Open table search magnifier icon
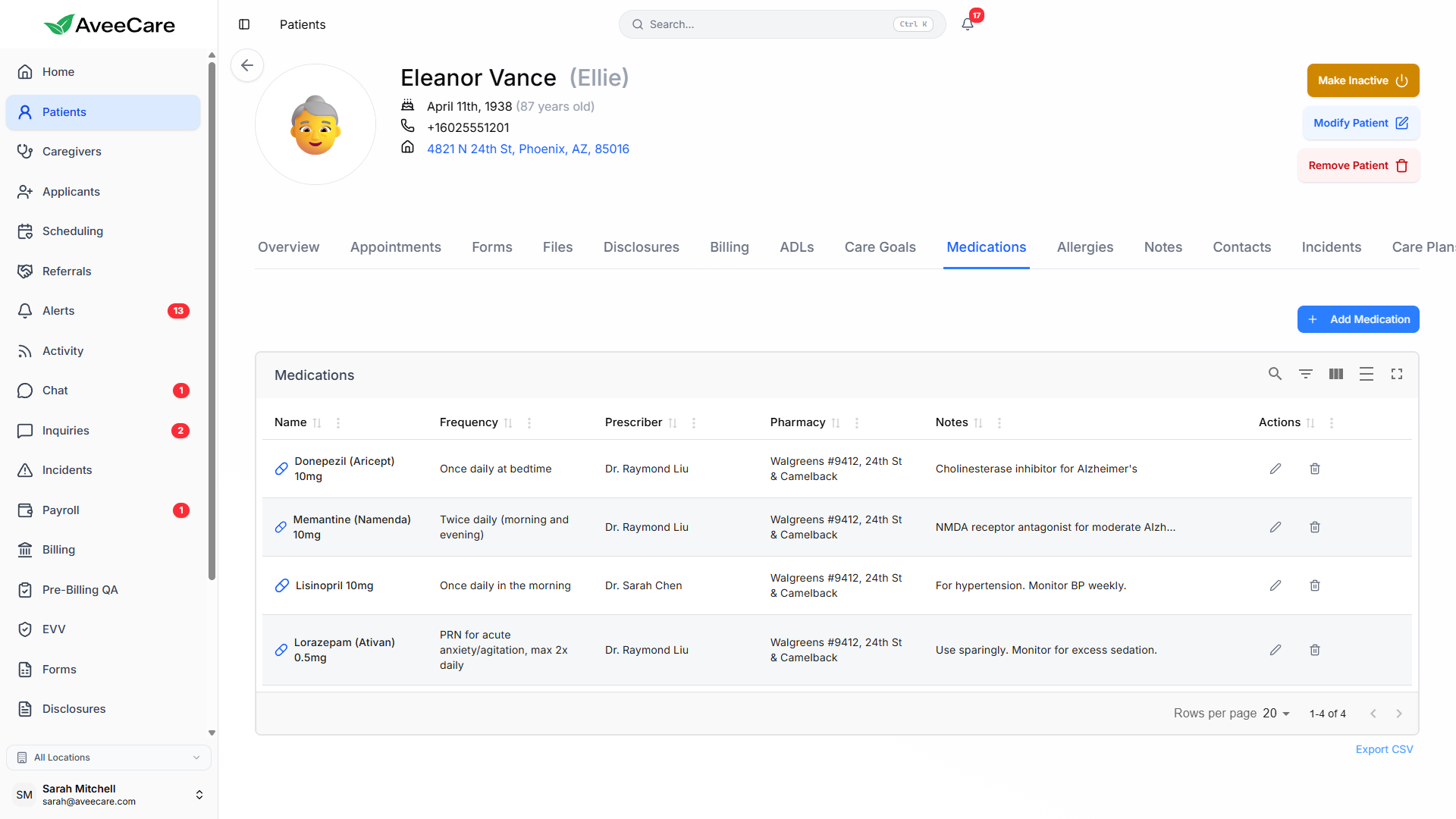This screenshot has height=819, width=1456. click(x=1275, y=374)
